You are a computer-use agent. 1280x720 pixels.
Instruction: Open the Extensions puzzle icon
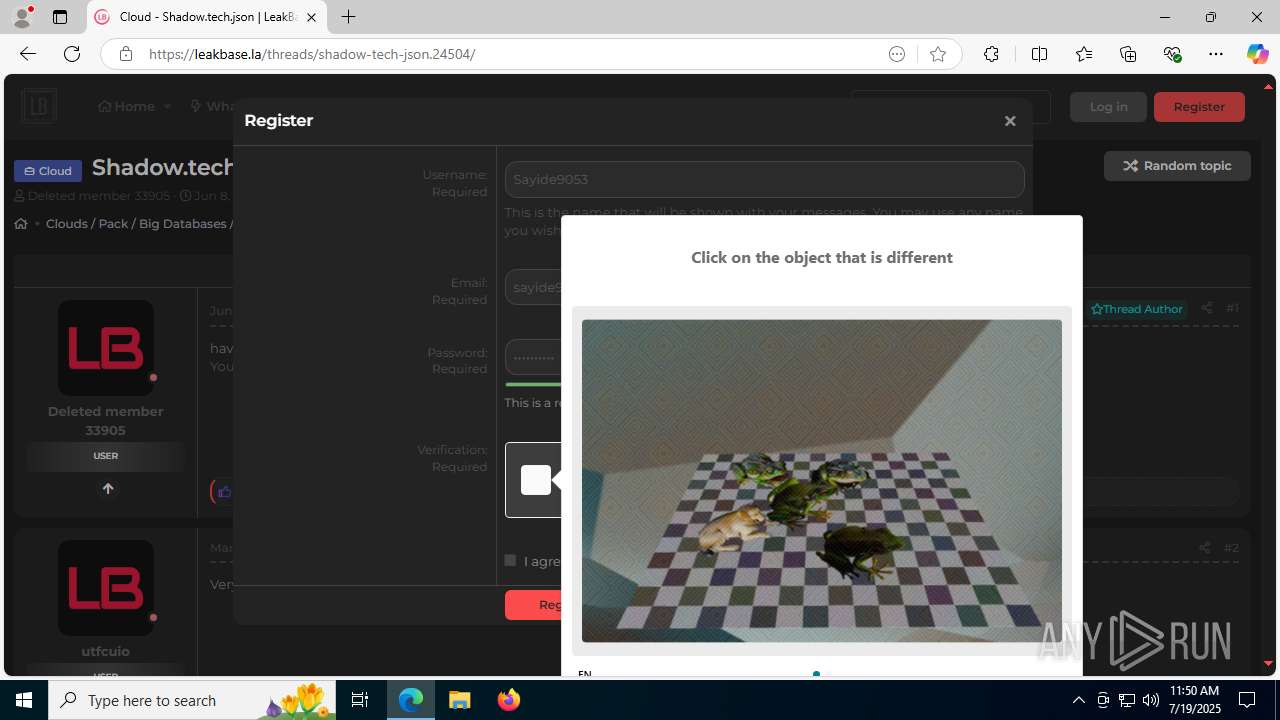coord(991,54)
